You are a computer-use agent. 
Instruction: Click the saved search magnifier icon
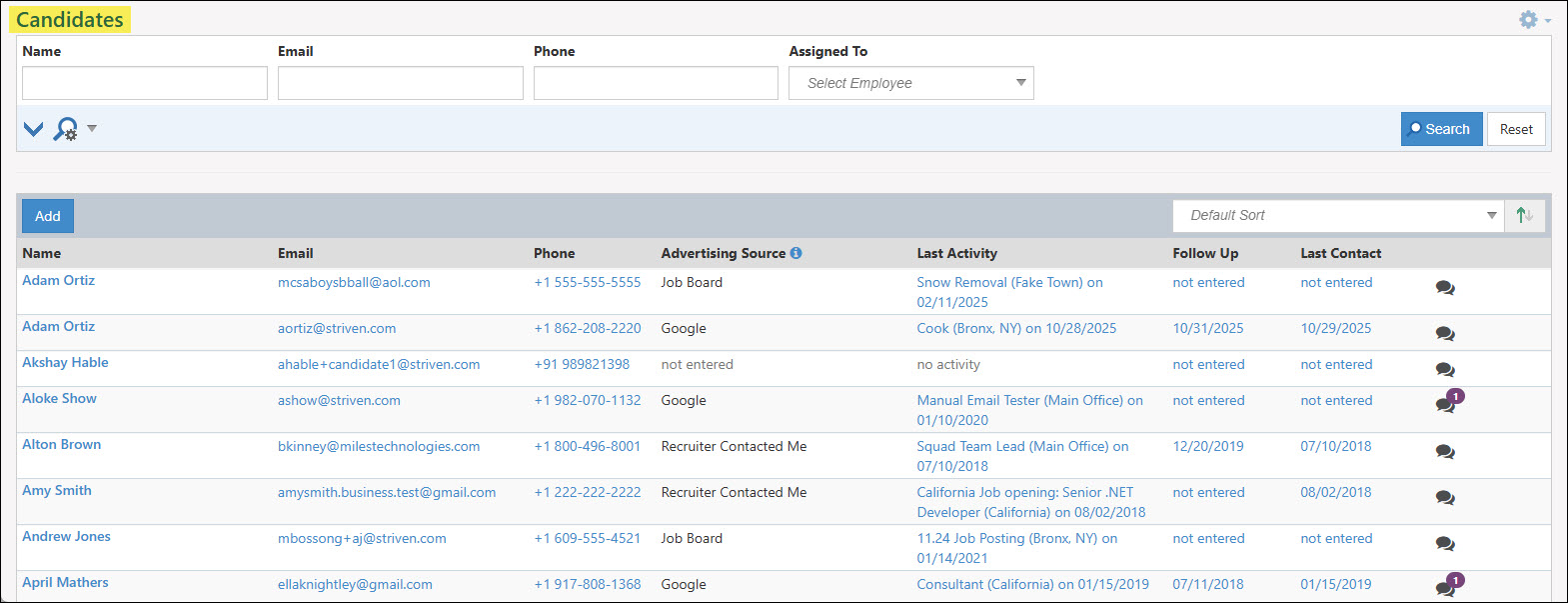pos(66,129)
